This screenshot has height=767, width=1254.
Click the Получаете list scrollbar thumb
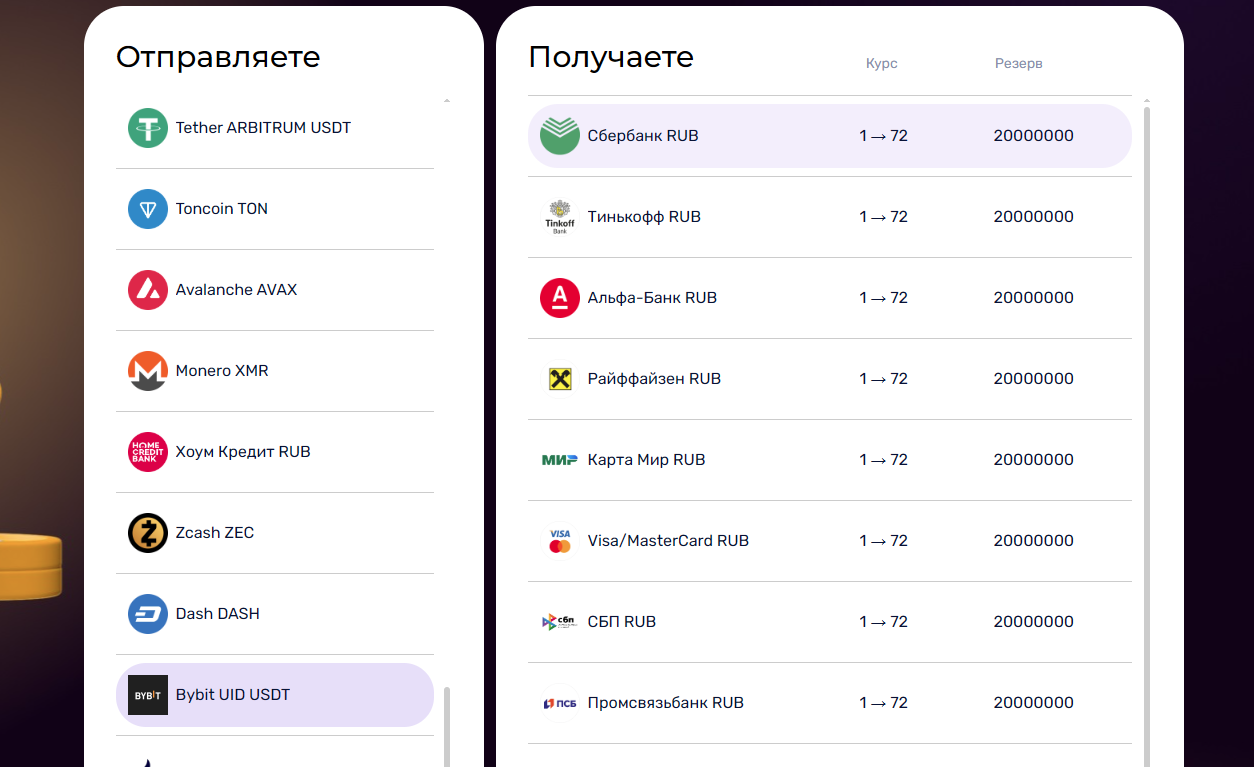1147,436
